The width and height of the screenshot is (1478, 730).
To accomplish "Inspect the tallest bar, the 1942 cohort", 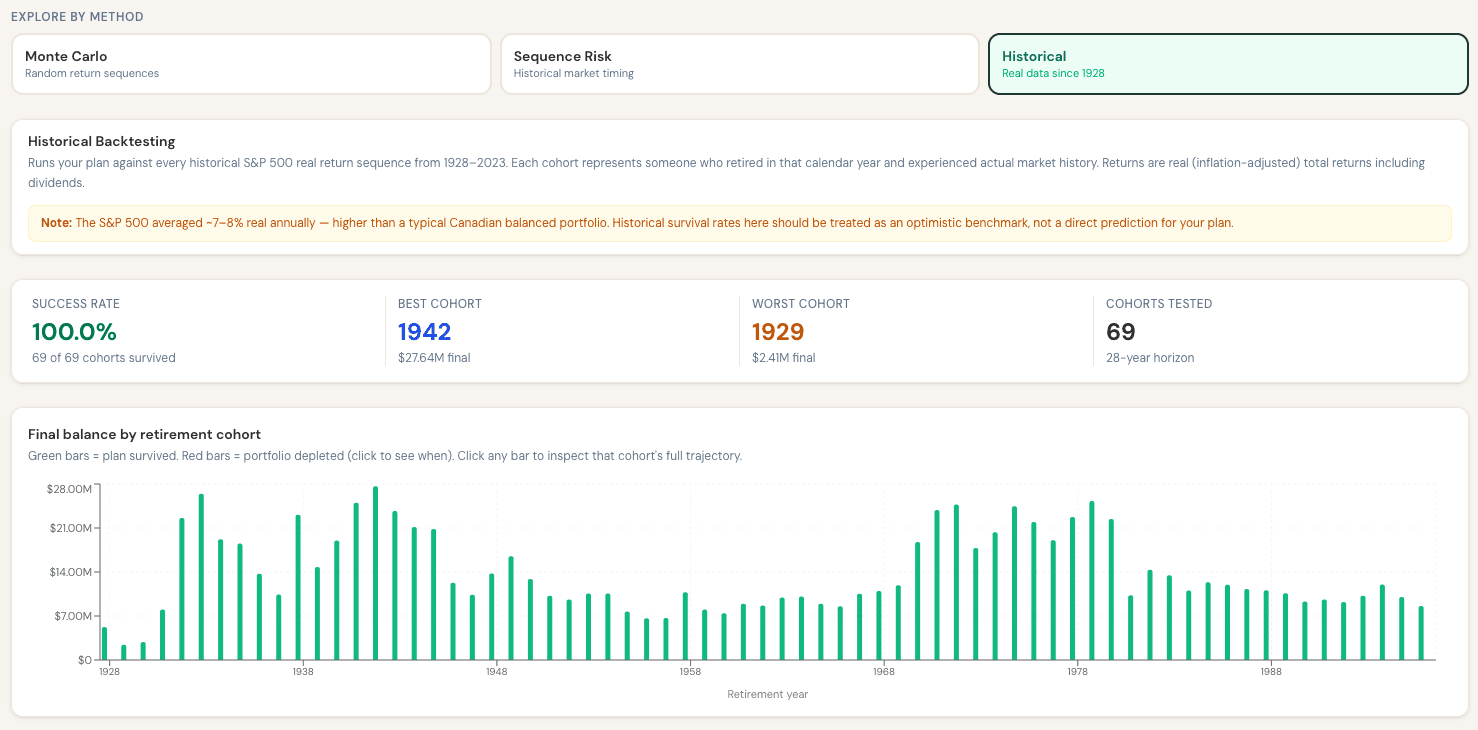I will pos(375,574).
